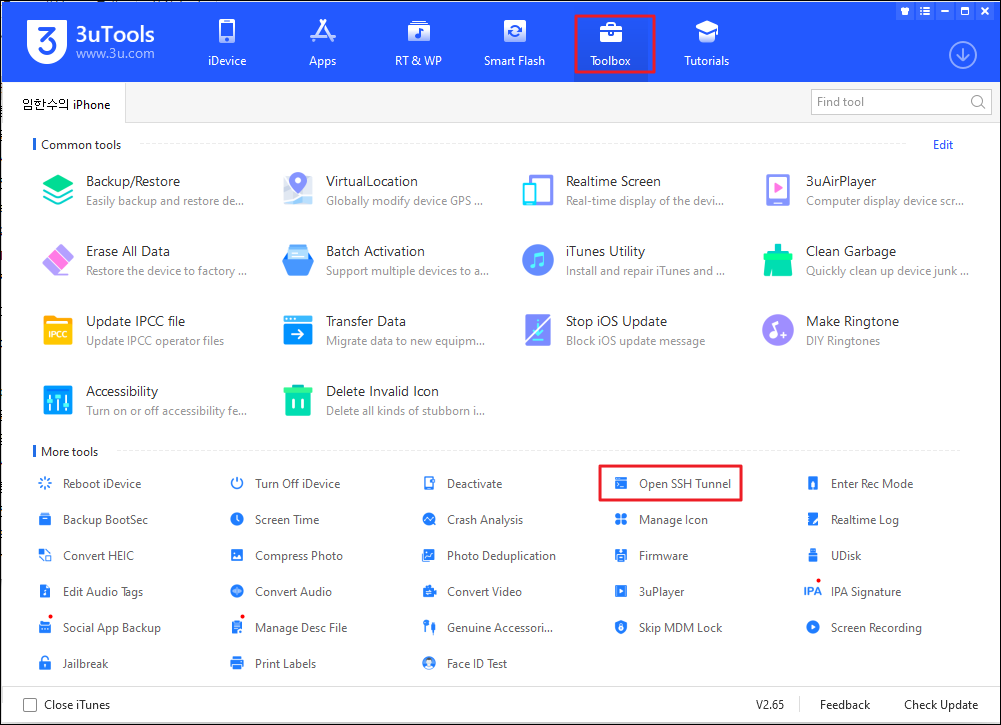Image resolution: width=1001 pixels, height=725 pixels.
Task: Open Print Labels
Action: (273, 663)
